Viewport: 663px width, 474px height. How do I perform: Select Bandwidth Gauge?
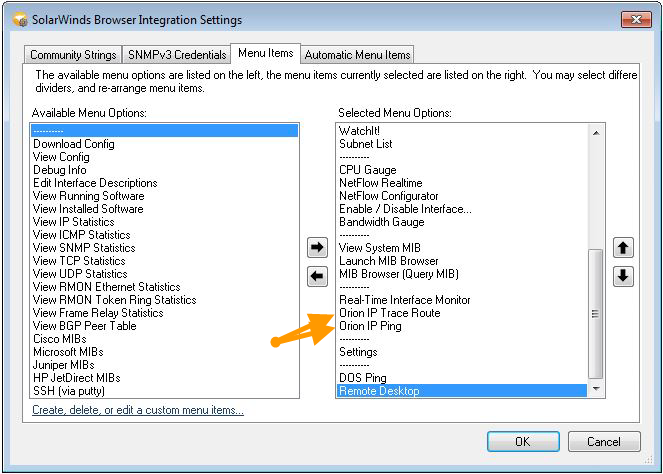coord(462,222)
